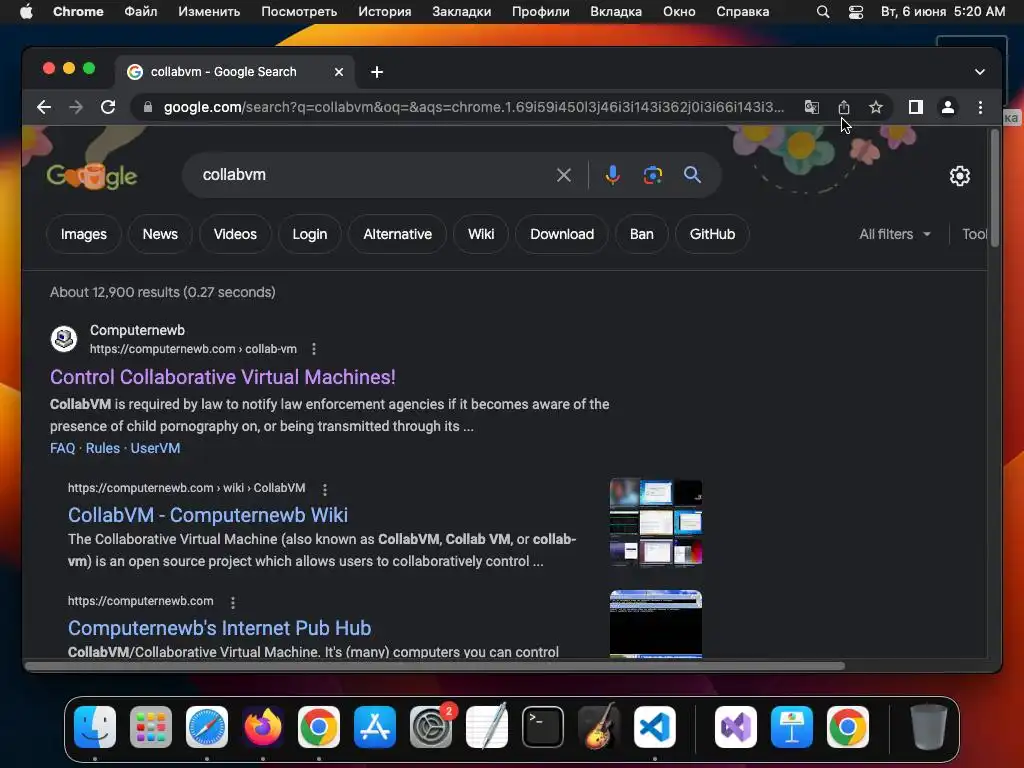Launch Safari from the dock
The width and height of the screenshot is (1024, 768).
[x=207, y=727]
